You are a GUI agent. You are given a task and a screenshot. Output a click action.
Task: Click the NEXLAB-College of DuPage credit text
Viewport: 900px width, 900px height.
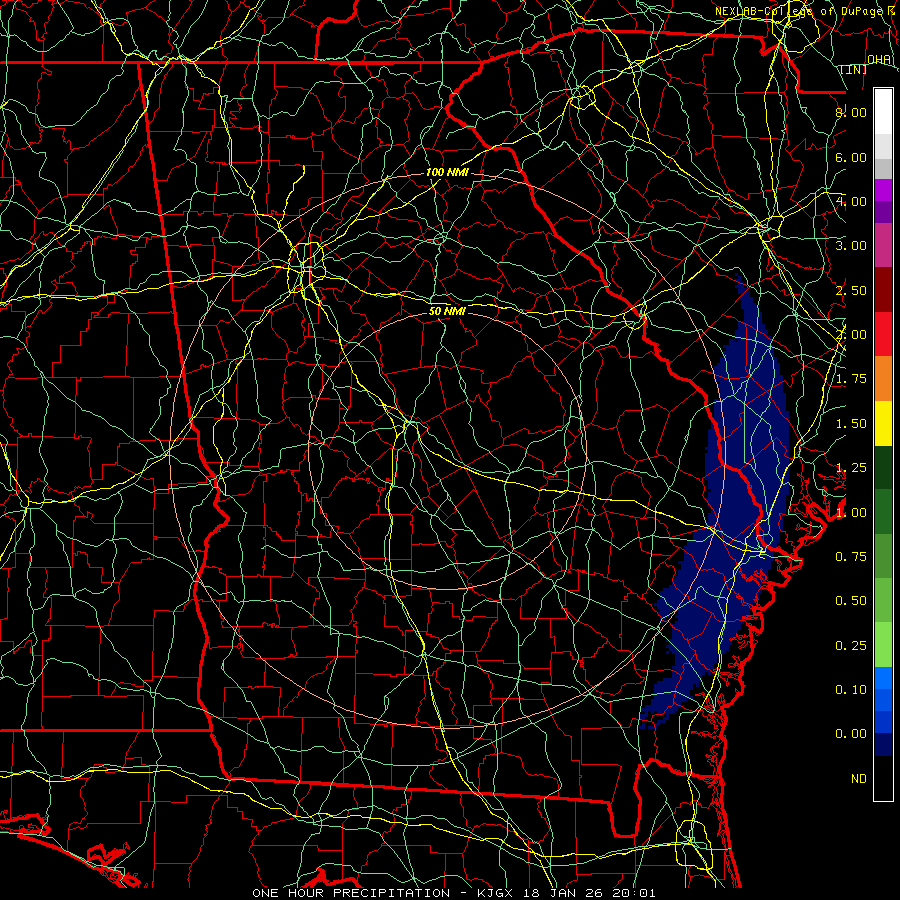point(802,11)
